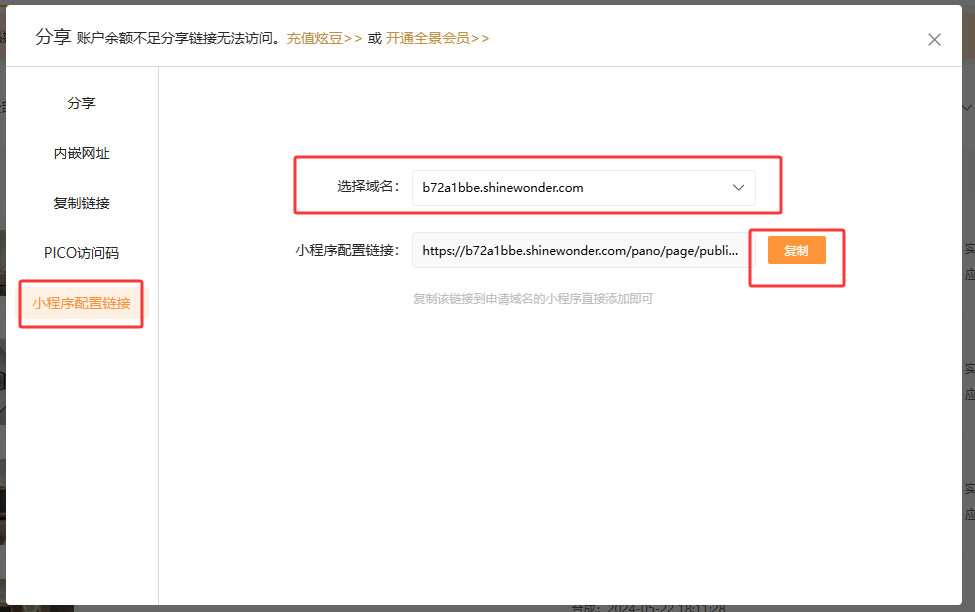Click the gray hint text below the URL

(532, 299)
